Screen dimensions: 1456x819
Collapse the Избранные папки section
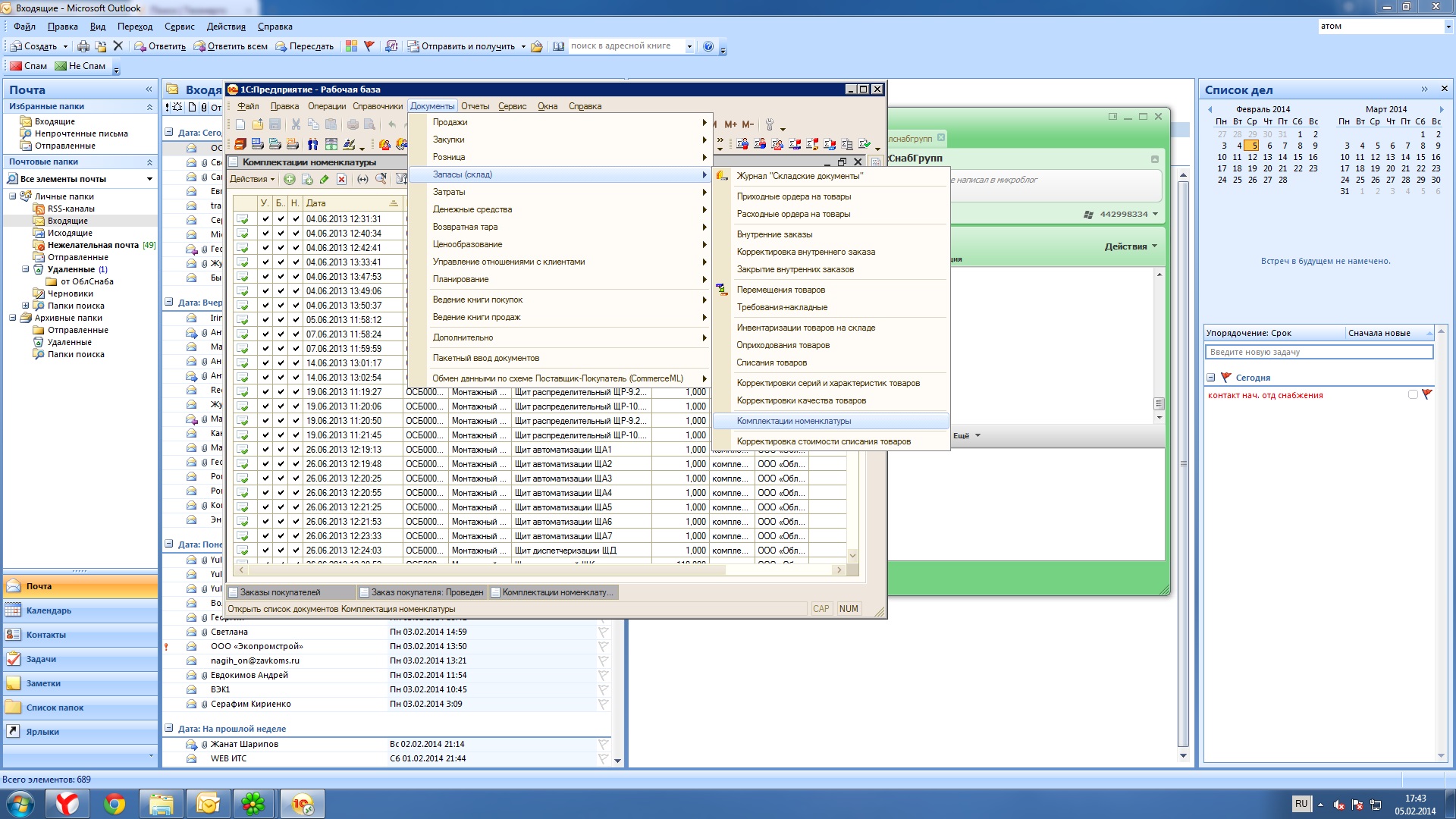click(x=149, y=107)
